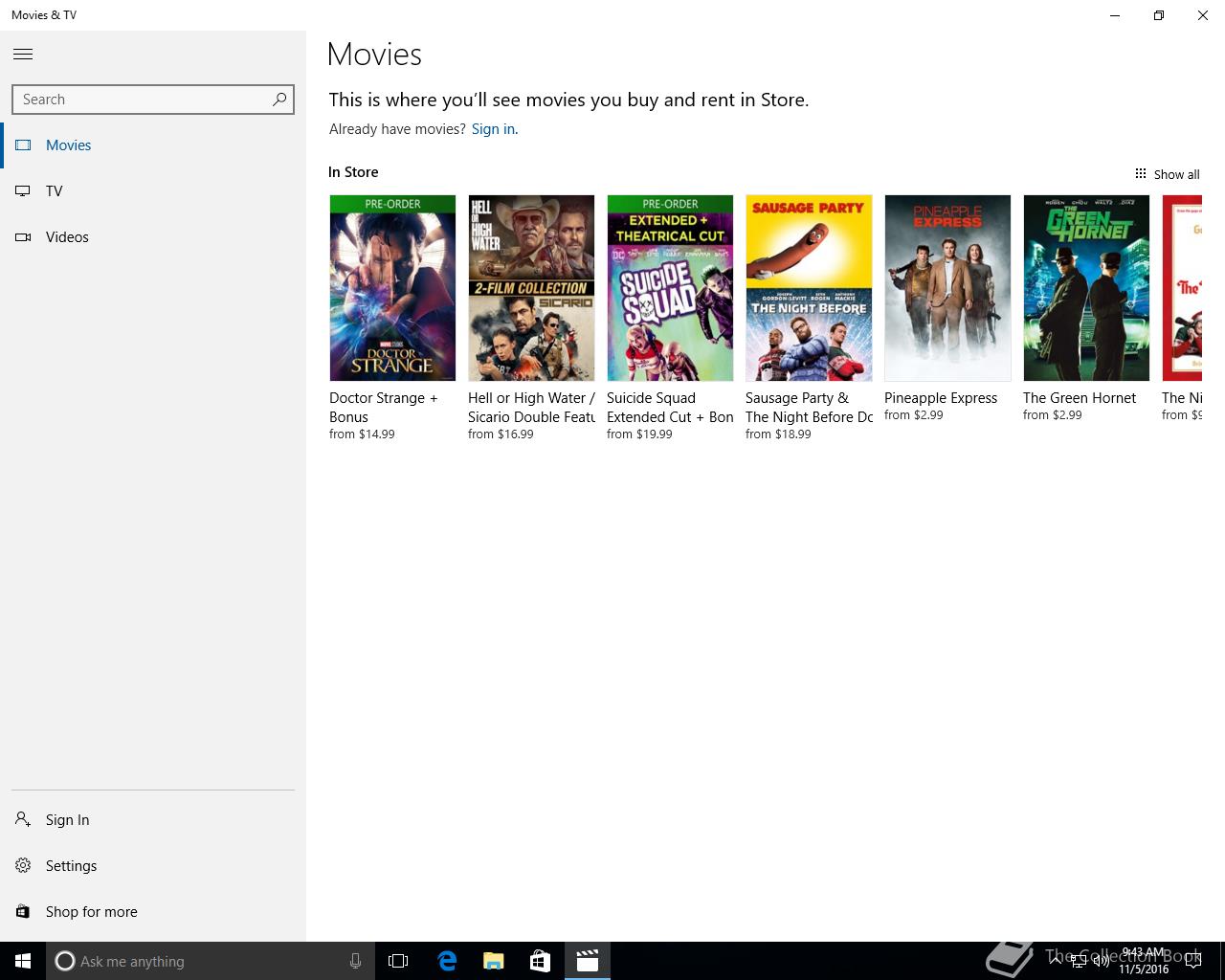The height and width of the screenshot is (980, 1225).
Task: Open Sign In from sidebar bottom
Action: click(153, 819)
